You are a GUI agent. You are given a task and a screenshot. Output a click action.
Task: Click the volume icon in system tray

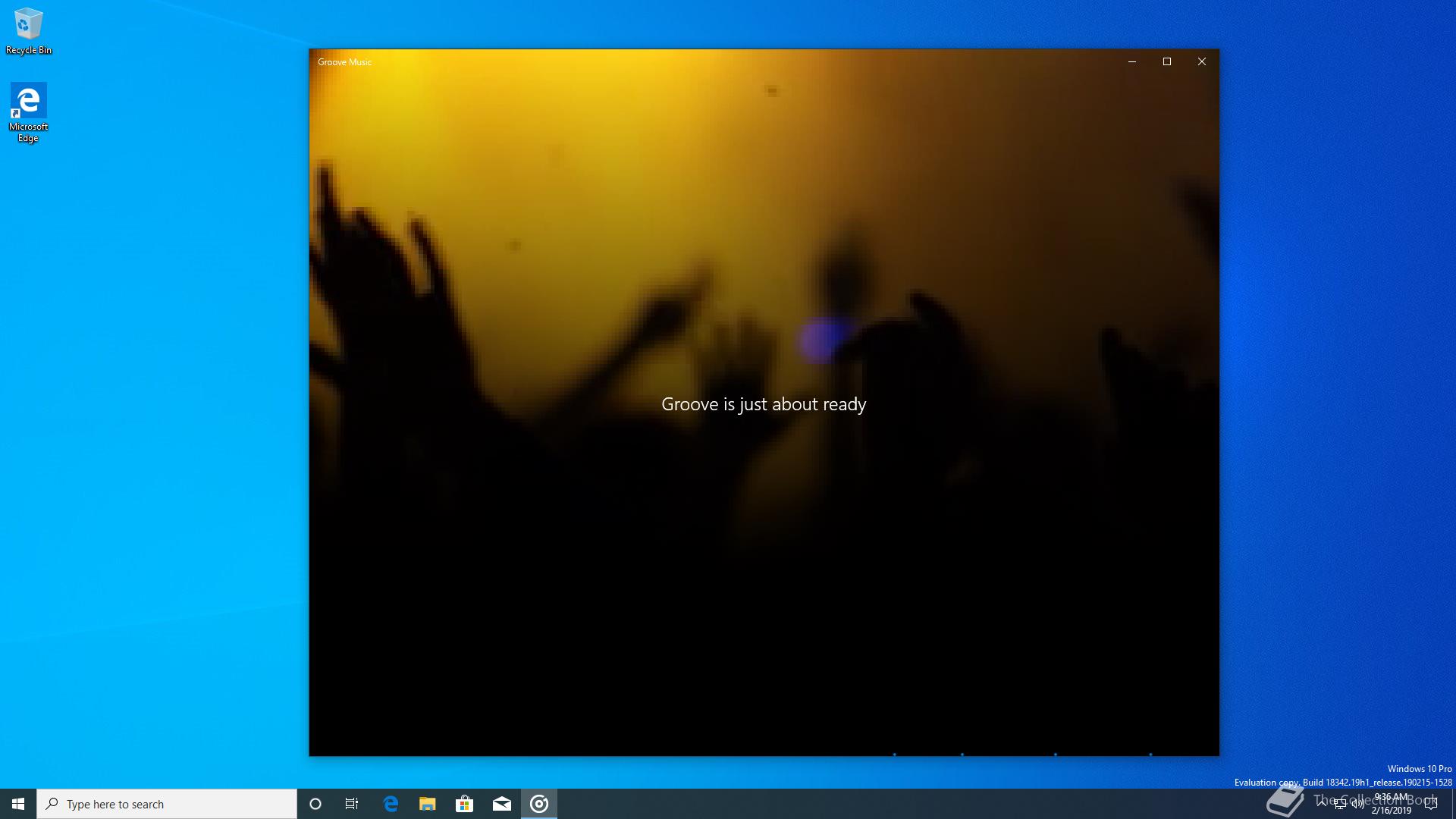[x=1357, y=804]
